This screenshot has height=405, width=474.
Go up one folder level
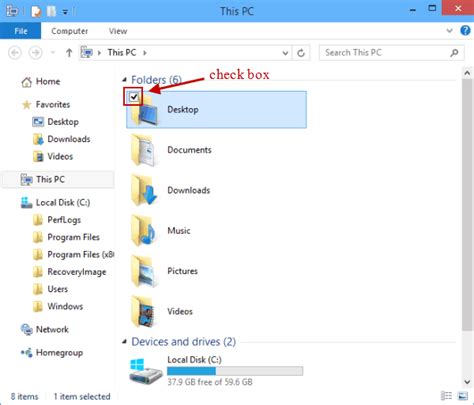click(x=69, y=53)
